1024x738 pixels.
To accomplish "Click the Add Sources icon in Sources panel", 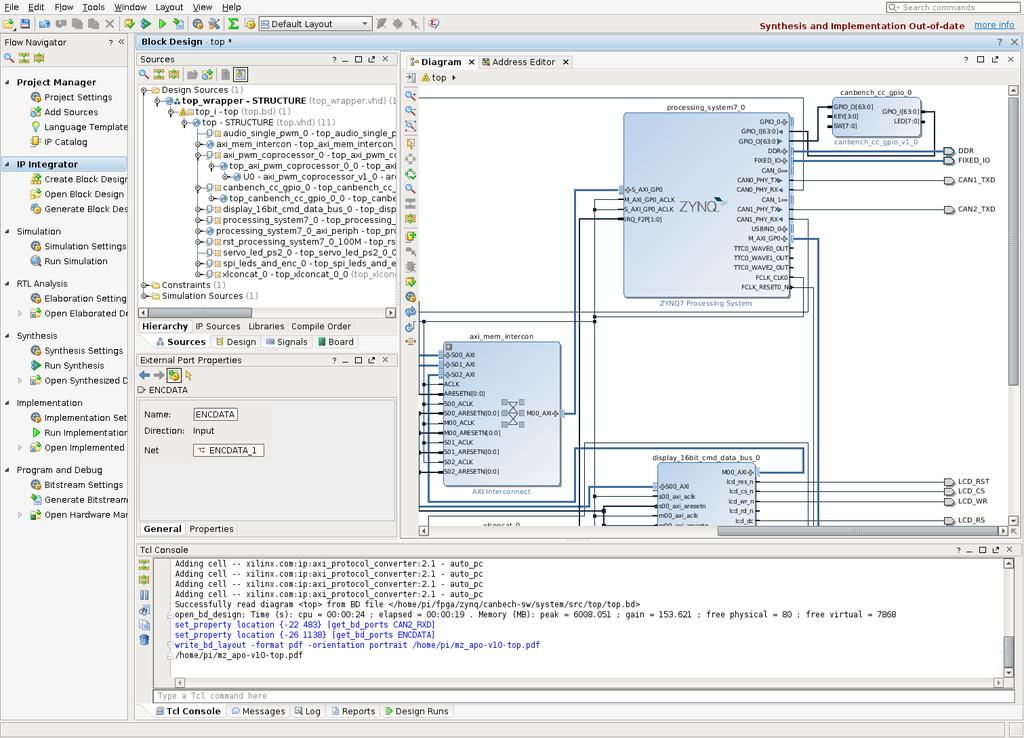I will (208, 74).
